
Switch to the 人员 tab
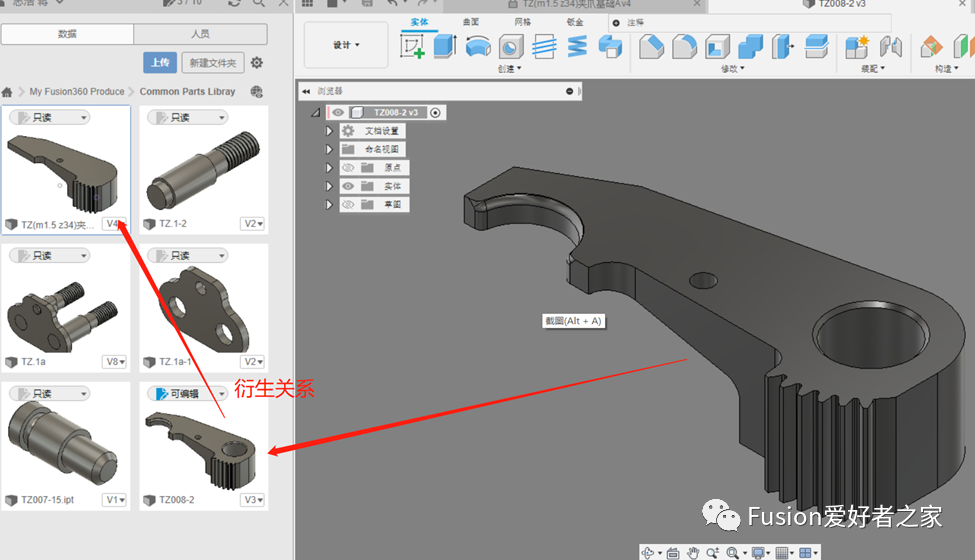[200, 34]
